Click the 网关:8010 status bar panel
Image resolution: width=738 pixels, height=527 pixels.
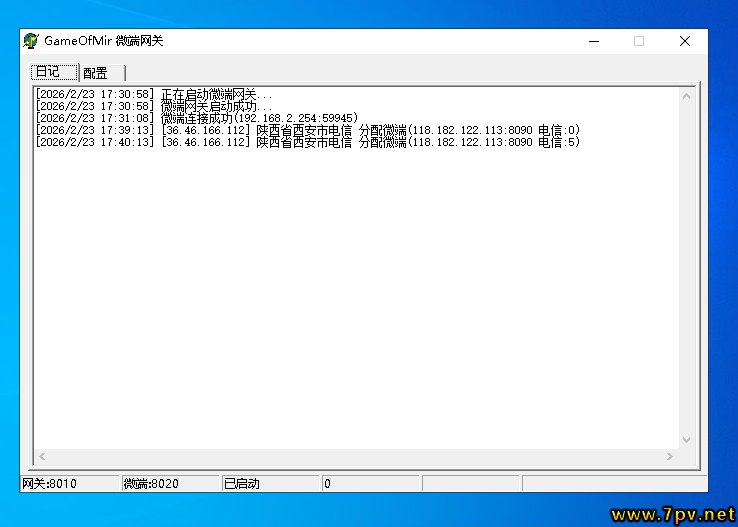point(68,484)
